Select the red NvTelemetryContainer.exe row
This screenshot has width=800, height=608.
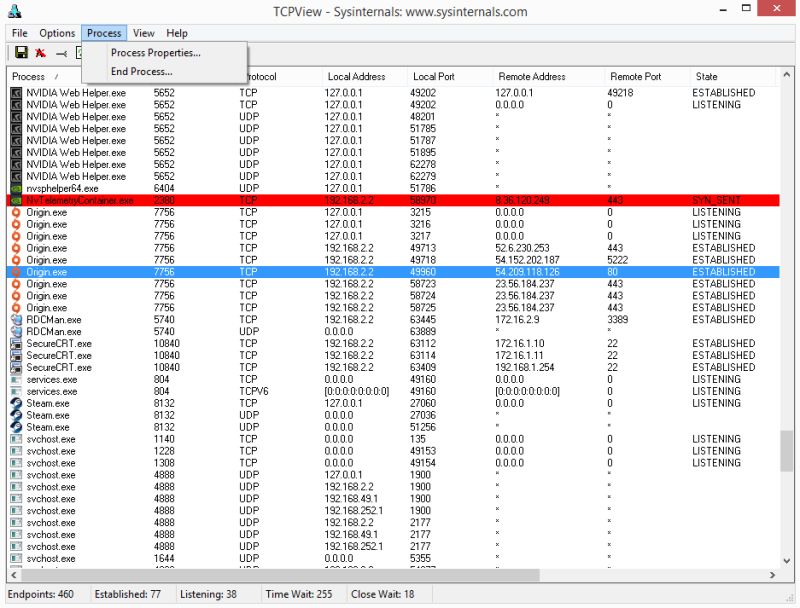pyautogui.click(x=300, y=200)
